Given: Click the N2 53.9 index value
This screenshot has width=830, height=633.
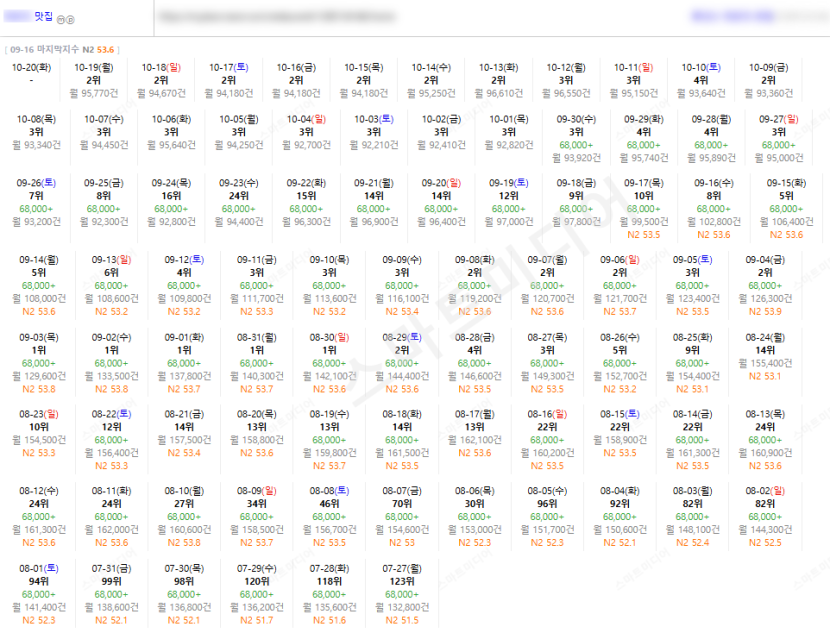Looking at the screenshot, I should pyautogui.click(x=765, y=312).
